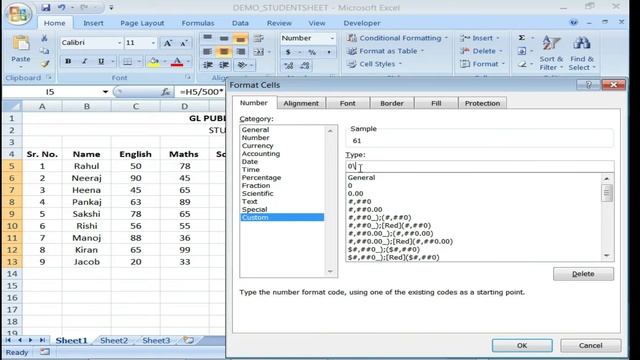This screenshot has width=640, height=360.
Task: Select the Currency category
Action: click(x=257, y=146)
